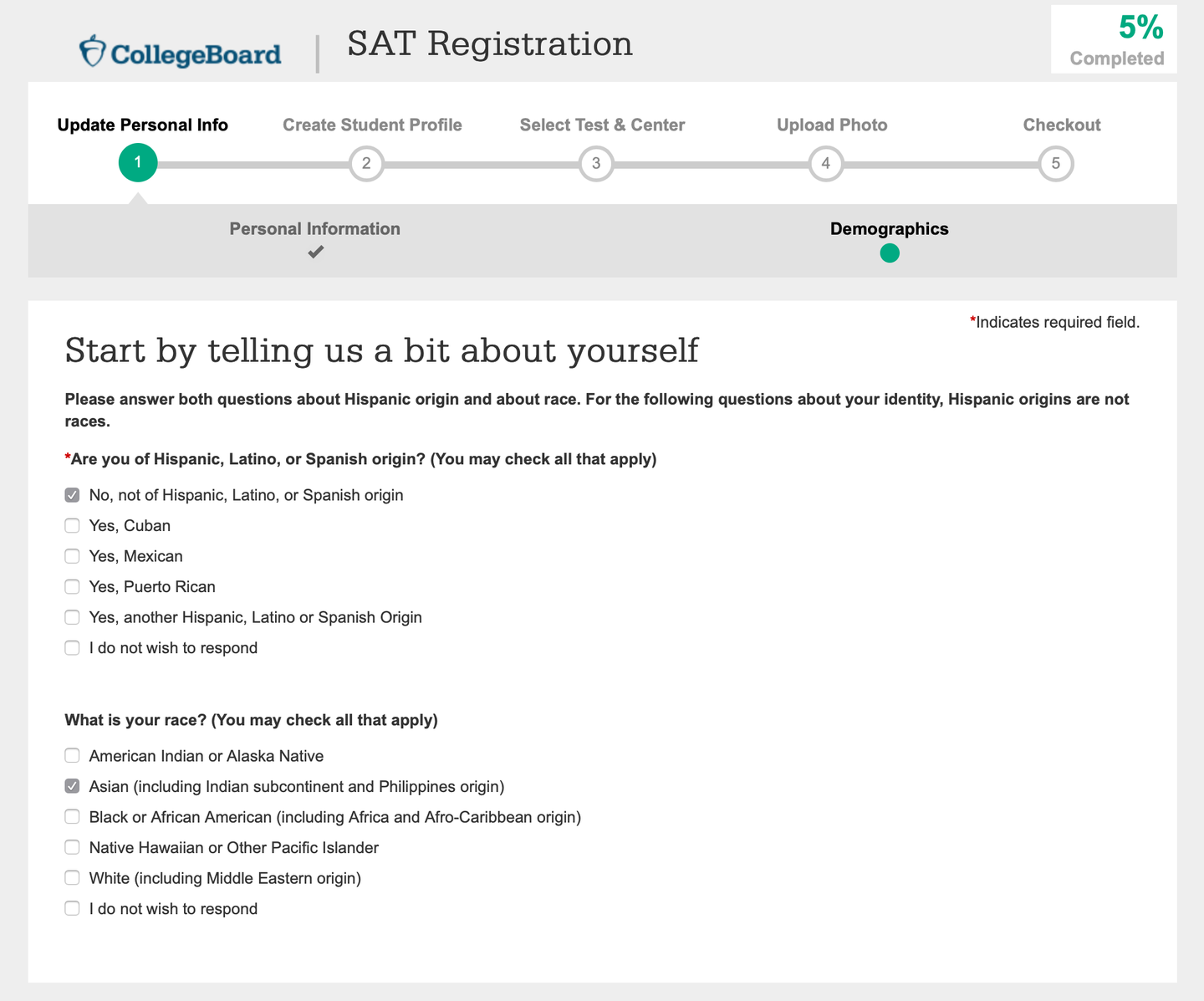The image size is (1204, 1001).
Task: Switch to the Demographics sub-step tab
Action: tap(890, 229)
